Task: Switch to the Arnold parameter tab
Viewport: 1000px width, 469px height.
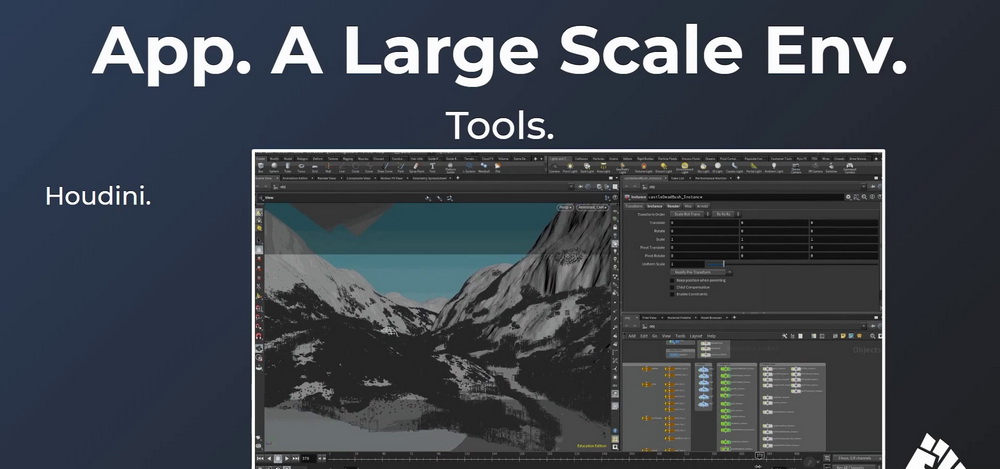Action: (x=702, y=206)
